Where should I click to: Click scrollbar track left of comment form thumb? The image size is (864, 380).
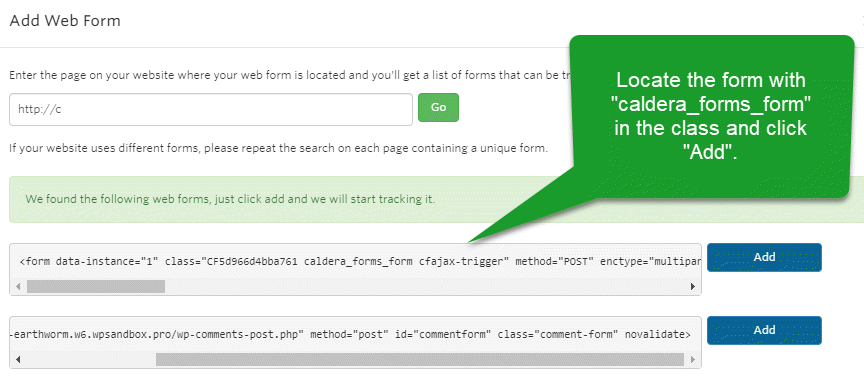coord(90,360)
